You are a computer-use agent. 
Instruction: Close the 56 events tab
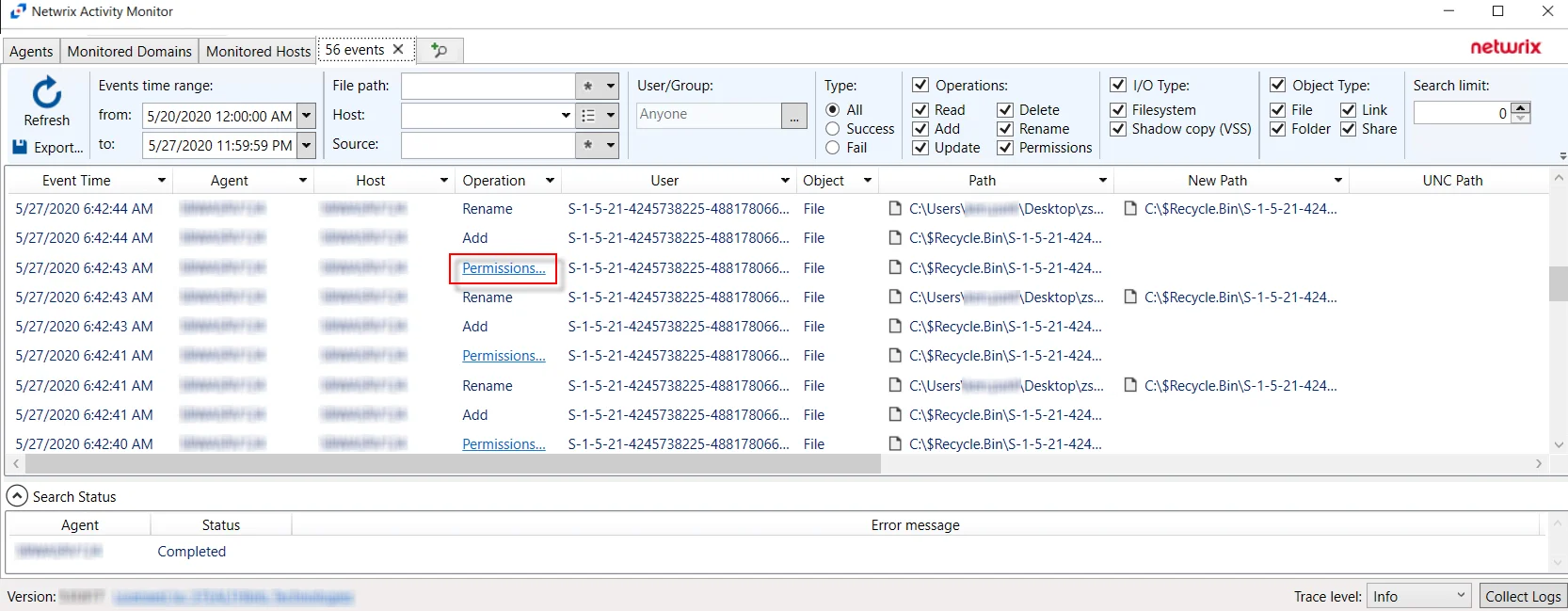(x=398, y=49)
